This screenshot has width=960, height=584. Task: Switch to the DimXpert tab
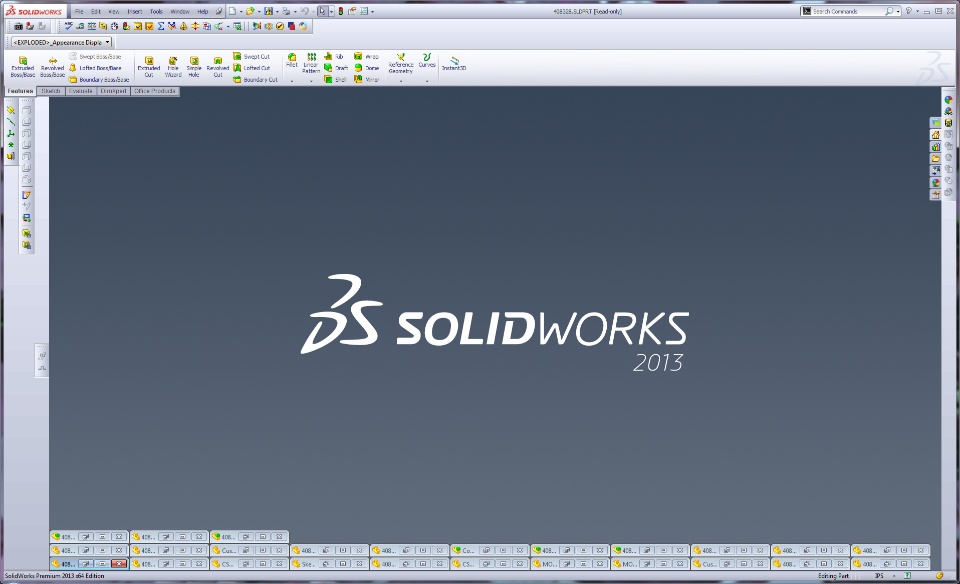coord(113,91)
